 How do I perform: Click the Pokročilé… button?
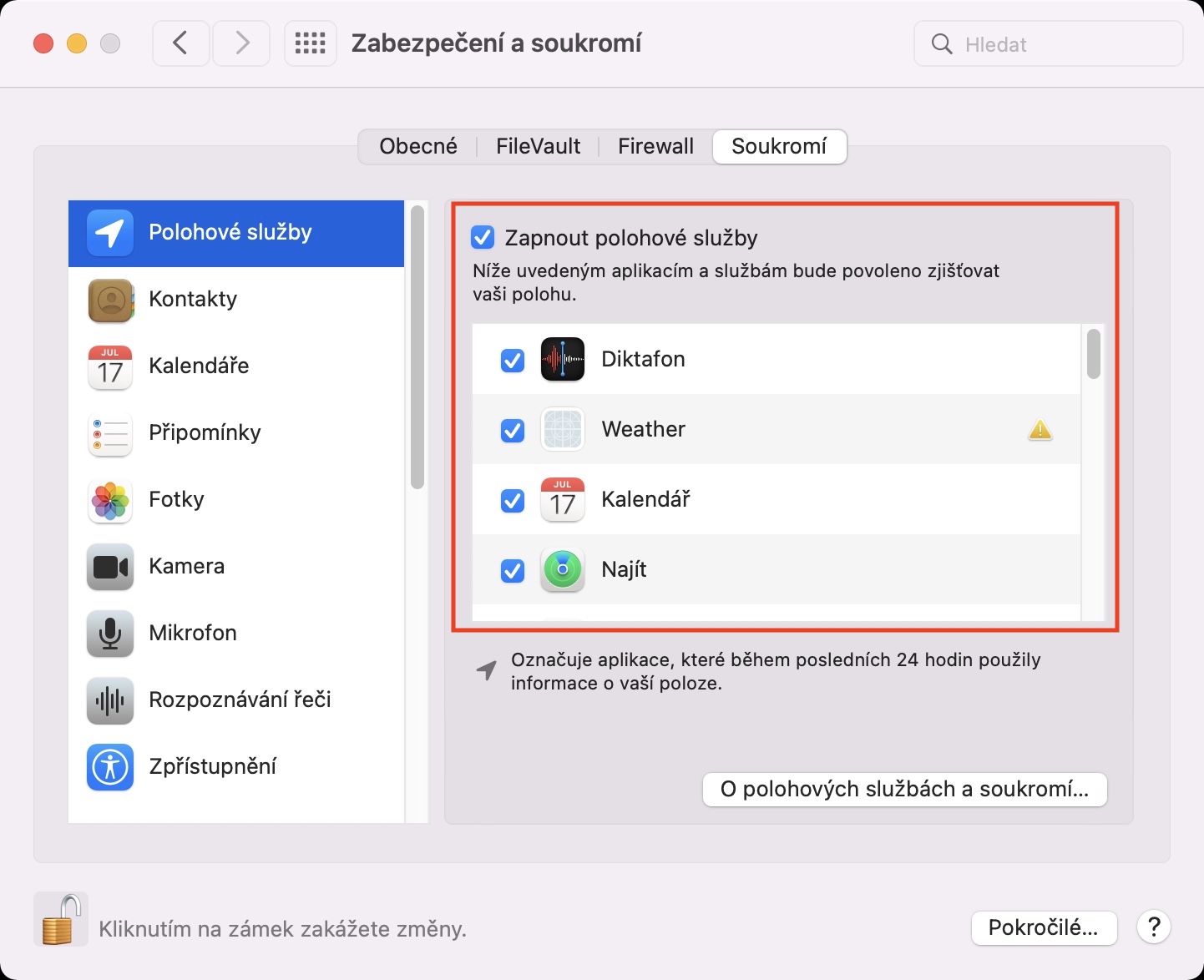click(1044, 927)
